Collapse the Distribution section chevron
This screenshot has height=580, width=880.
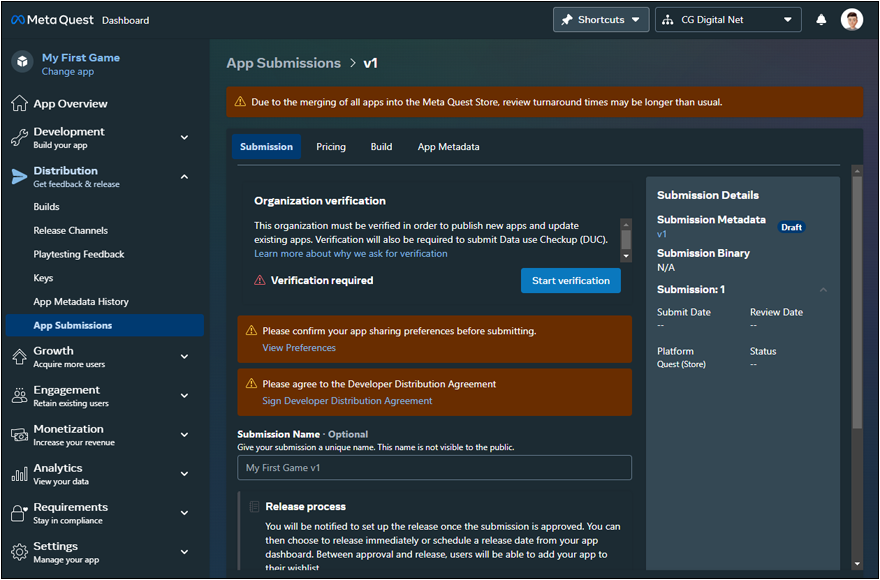pyautogui.click(x=184, y=177)
